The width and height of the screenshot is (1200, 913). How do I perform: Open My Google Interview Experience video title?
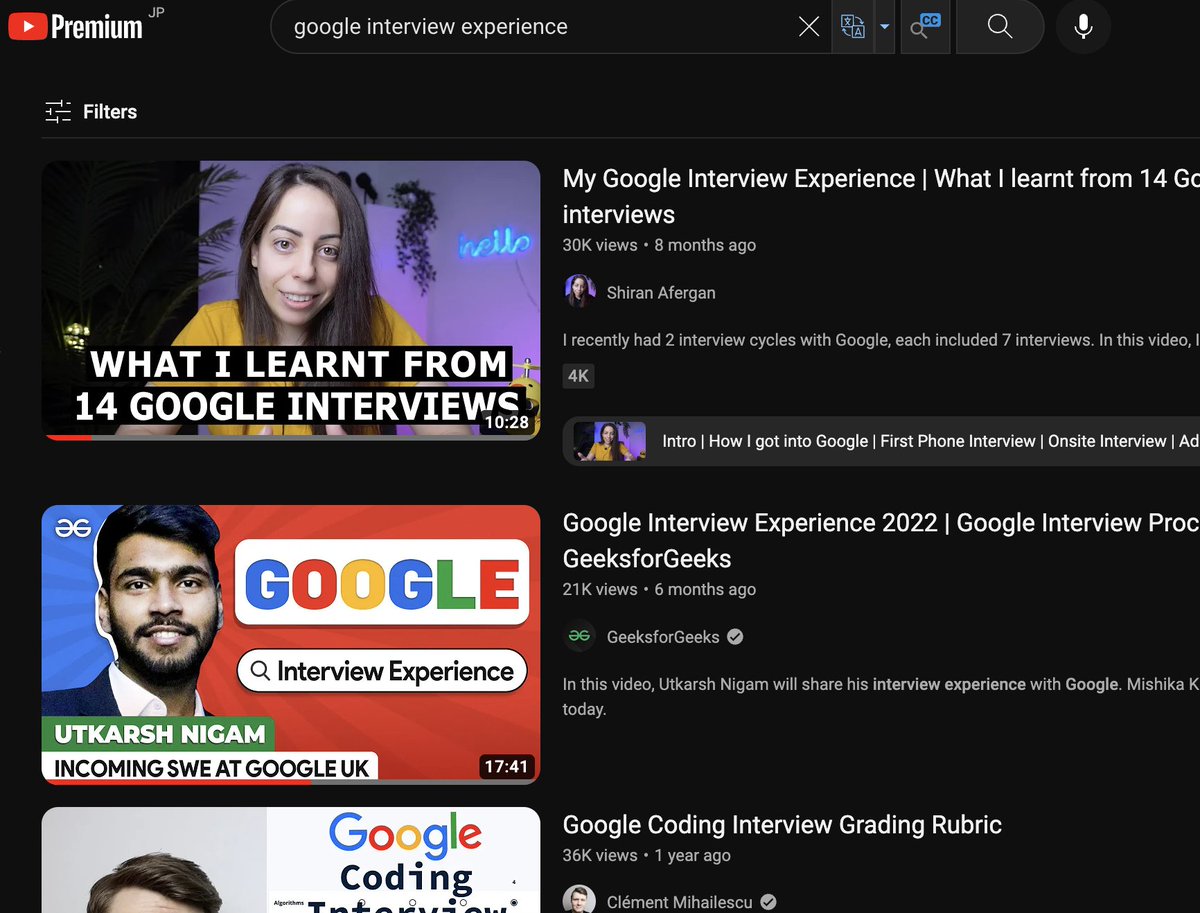click(881, 196)
